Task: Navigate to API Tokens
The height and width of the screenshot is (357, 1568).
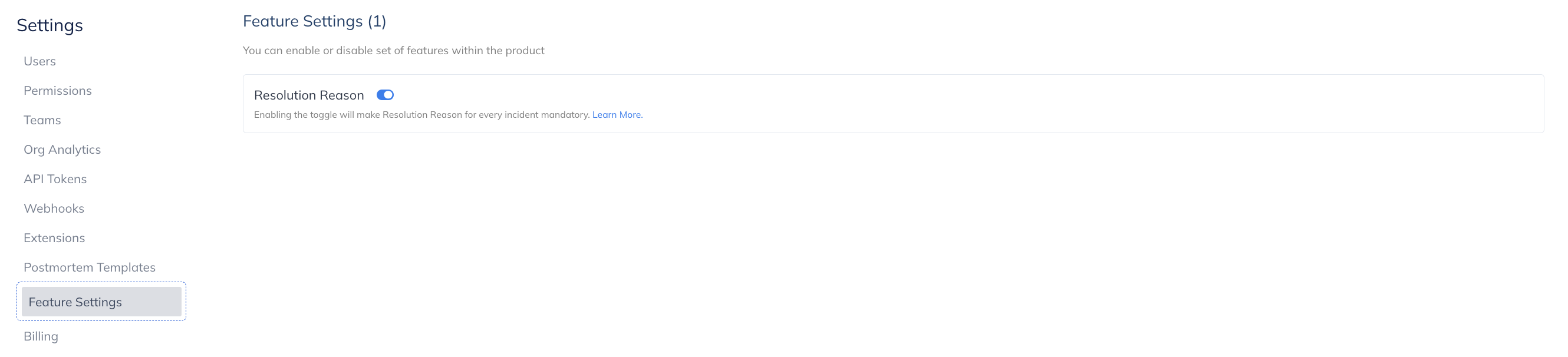Action: pos(55,180)
